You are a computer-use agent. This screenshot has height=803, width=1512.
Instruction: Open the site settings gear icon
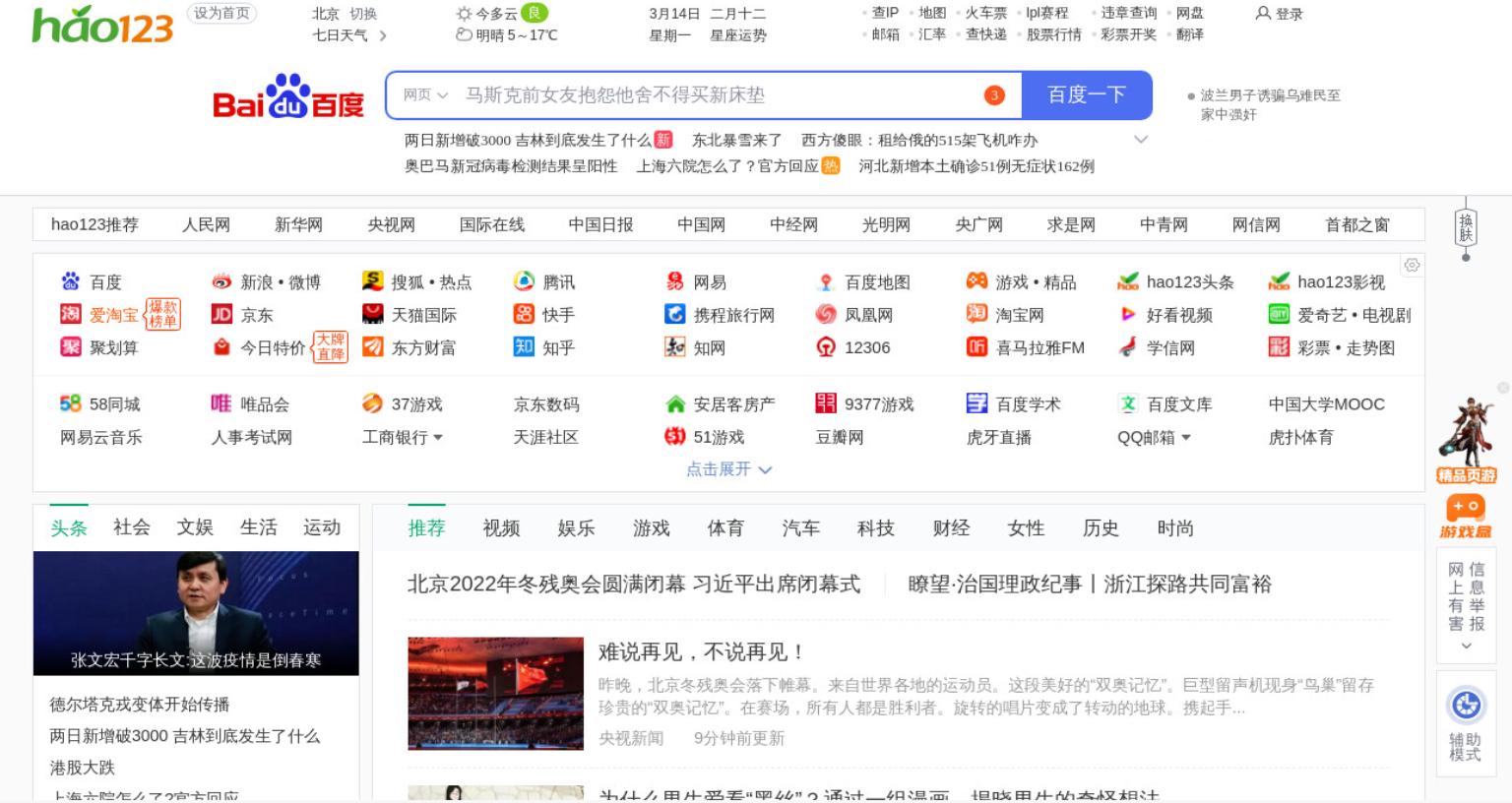click(x=1412, y=266)
